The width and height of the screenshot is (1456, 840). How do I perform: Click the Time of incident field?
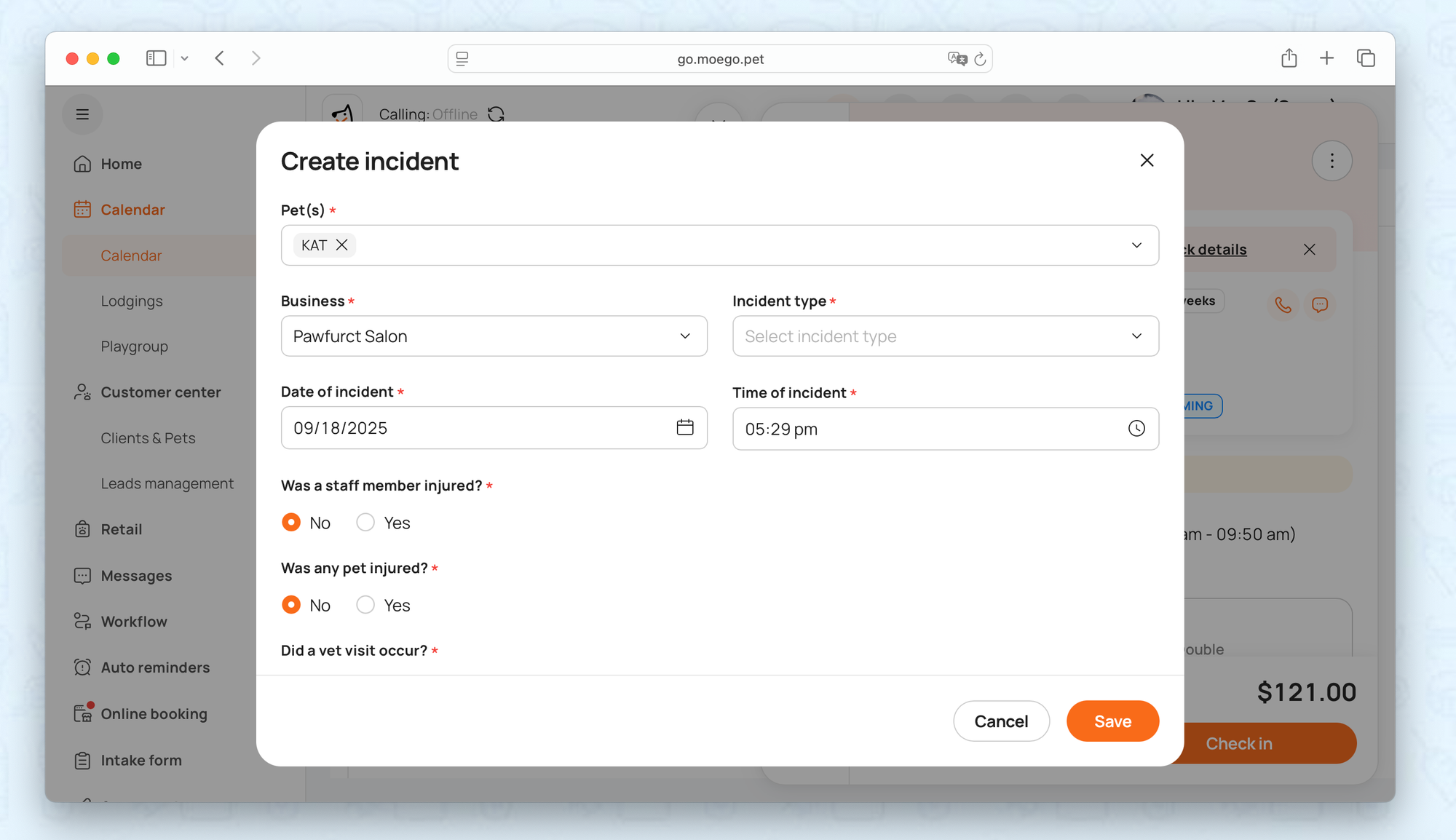tap(925, 429)
